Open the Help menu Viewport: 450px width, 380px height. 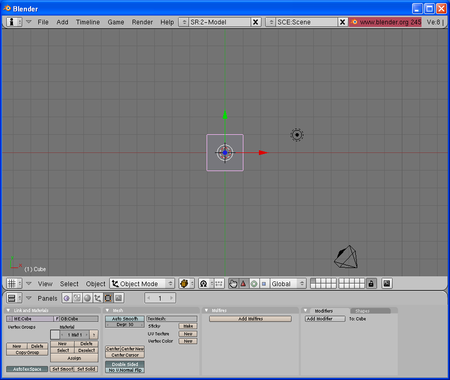[x=167, y=22]
